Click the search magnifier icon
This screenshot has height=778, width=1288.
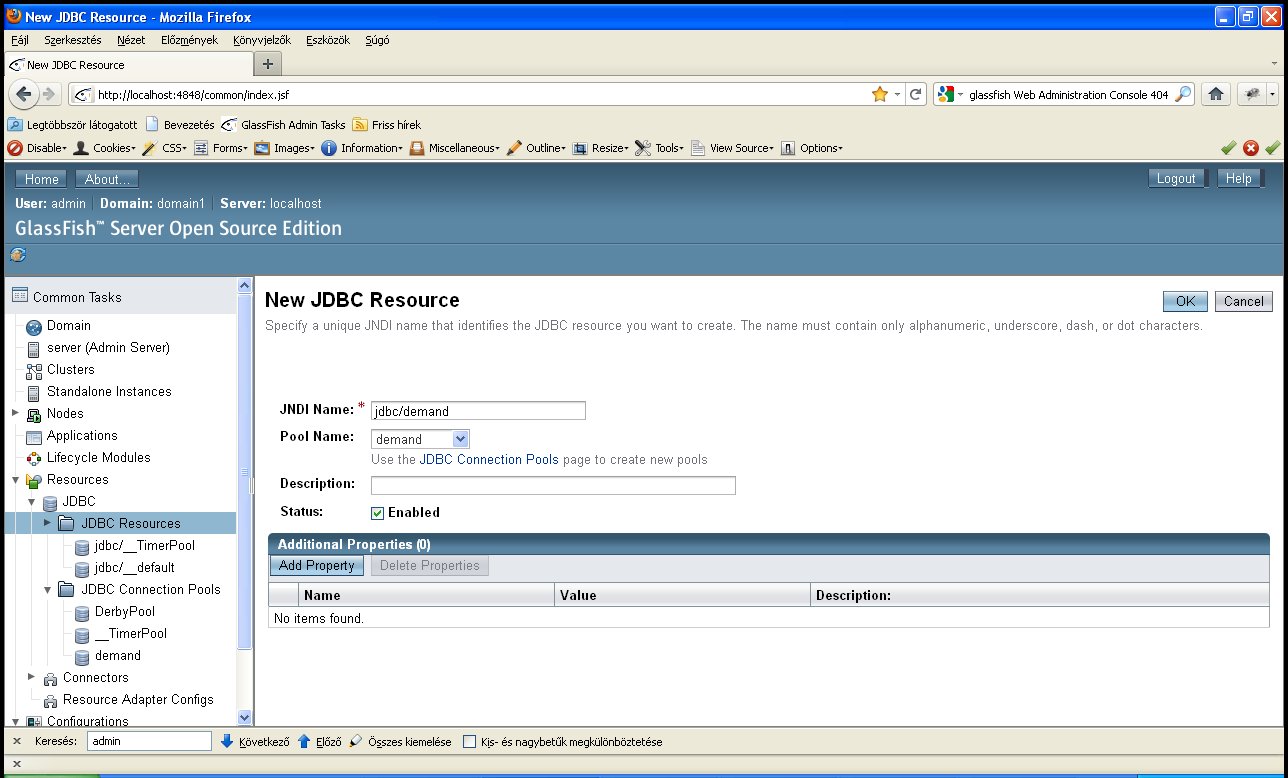tap(1183, 94)
